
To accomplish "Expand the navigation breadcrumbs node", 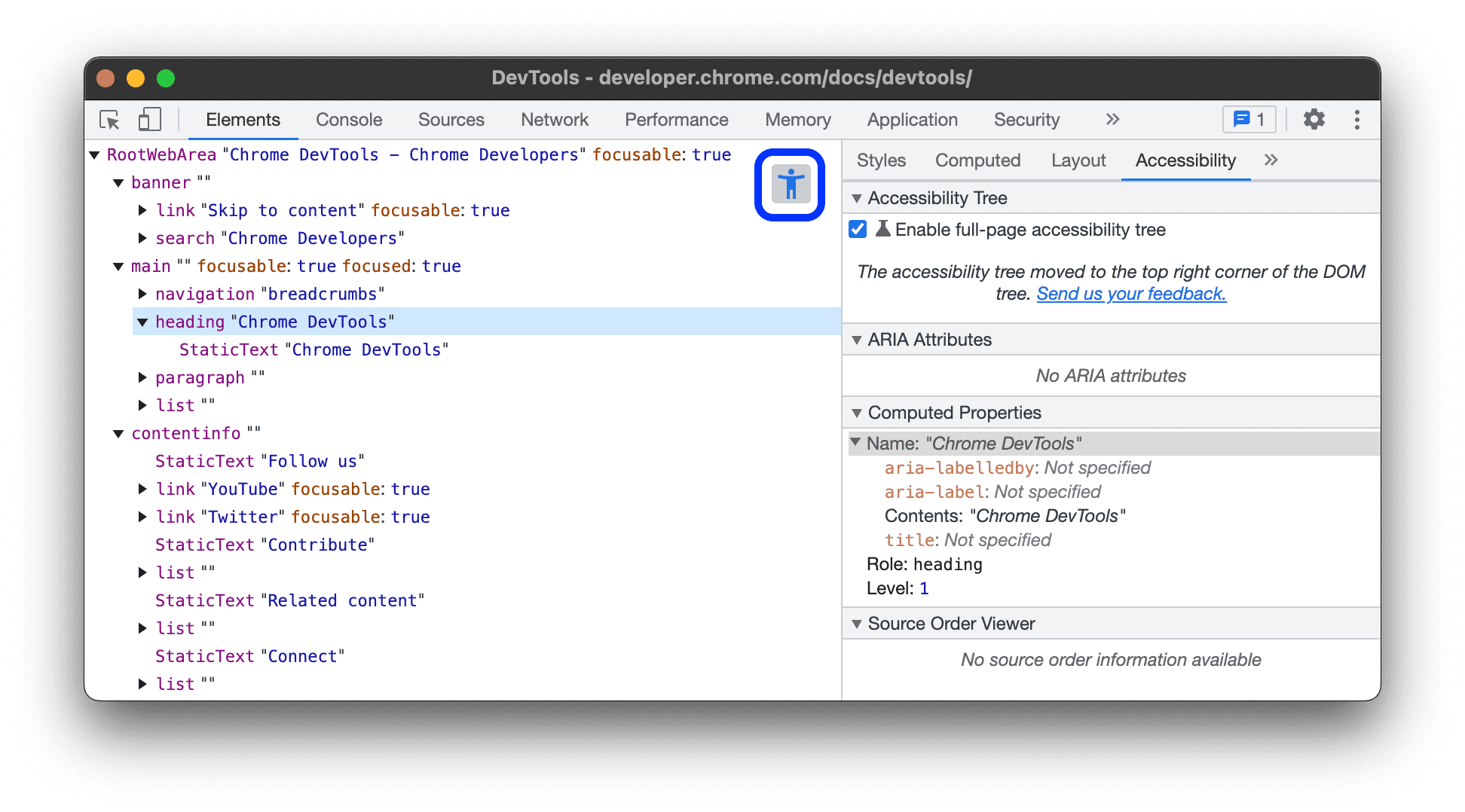I will (142, 294).
